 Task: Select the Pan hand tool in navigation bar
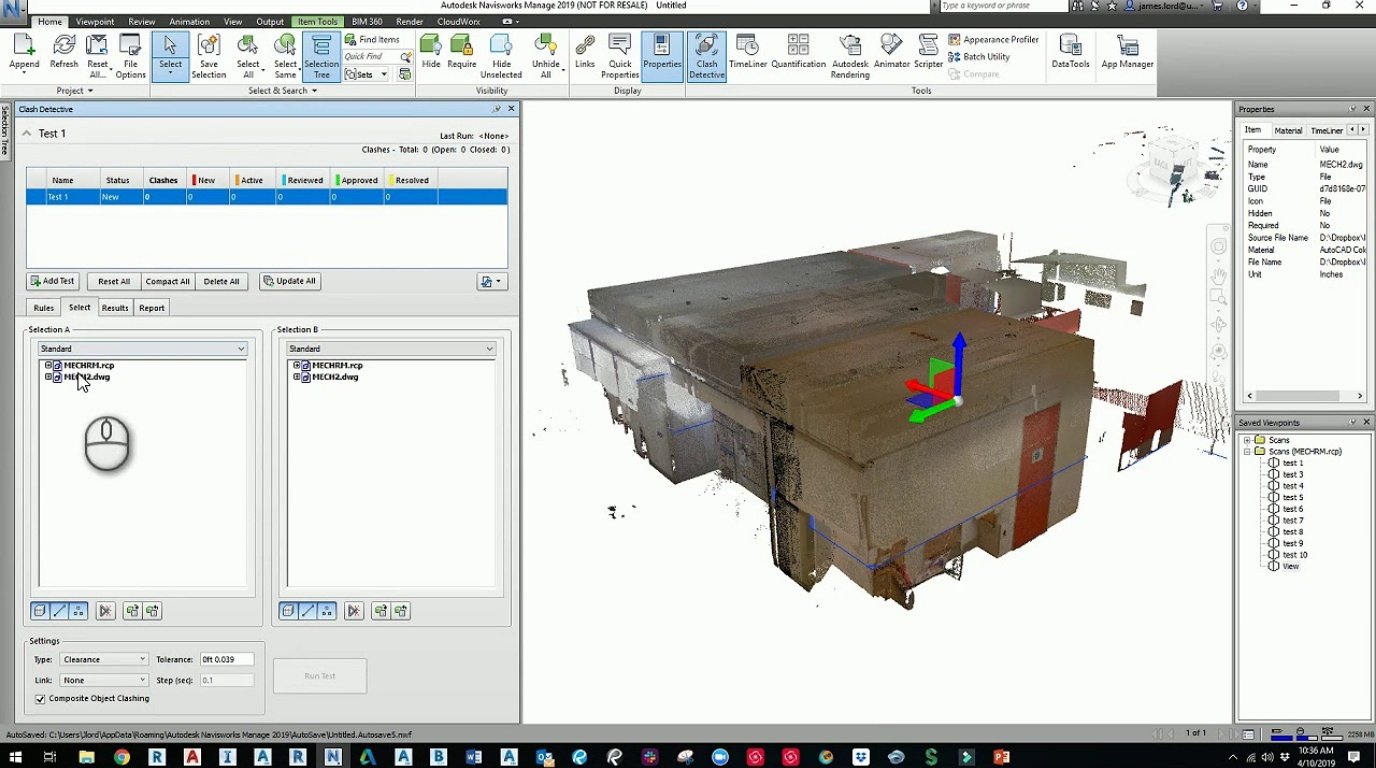[1219, 274]
